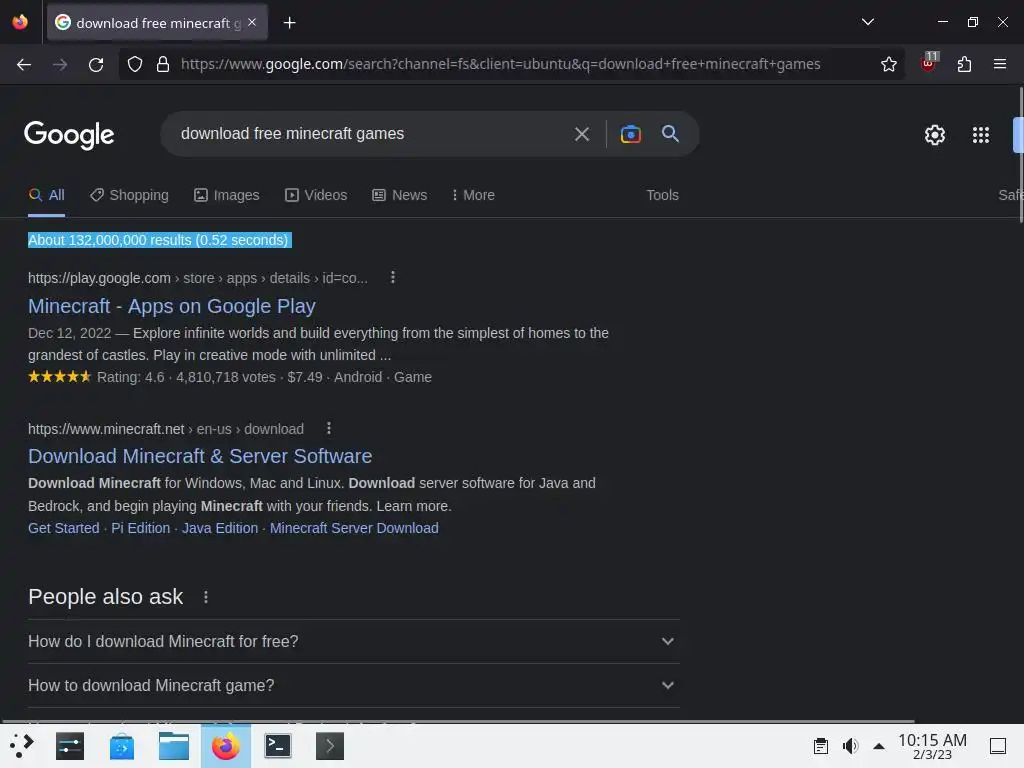Bookmark this page with the star
The height and width of the screenshot is (768, 1024).
click(x=888, y=64)
